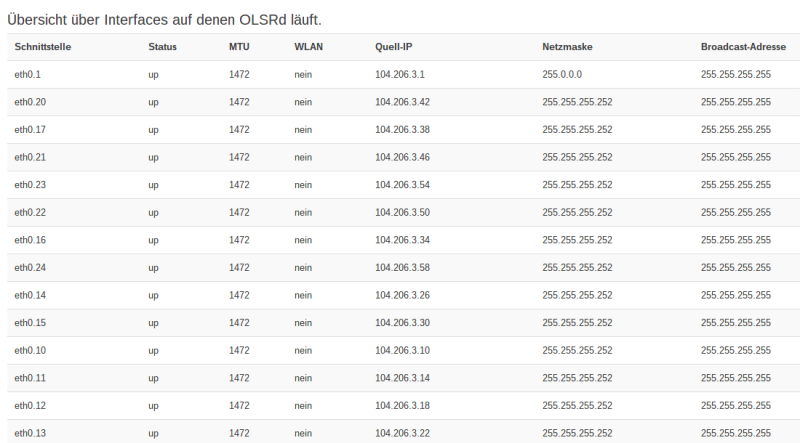Click the Quell-IP column header

pos(393,47)
